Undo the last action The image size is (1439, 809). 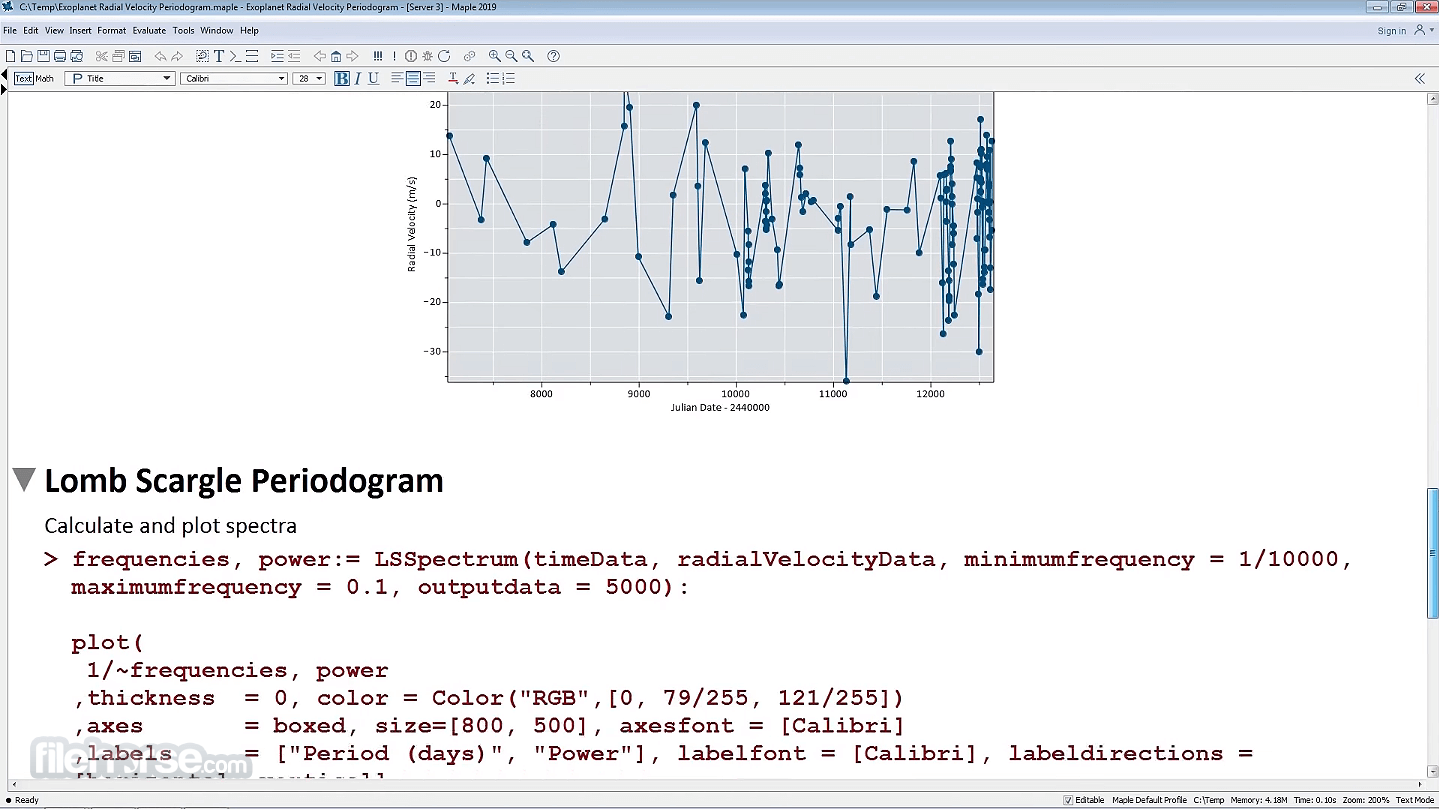(160, 56)
